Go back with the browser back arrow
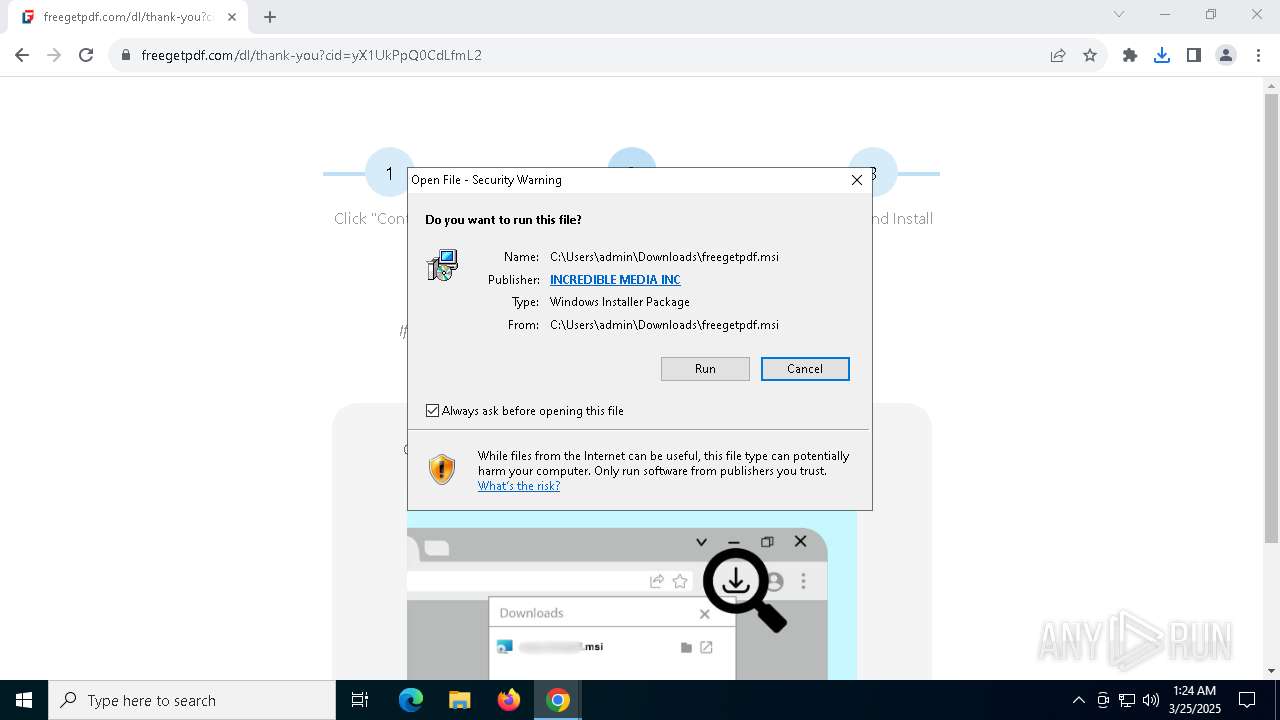The image size is (1280, 720). click(x=22, y=55)
